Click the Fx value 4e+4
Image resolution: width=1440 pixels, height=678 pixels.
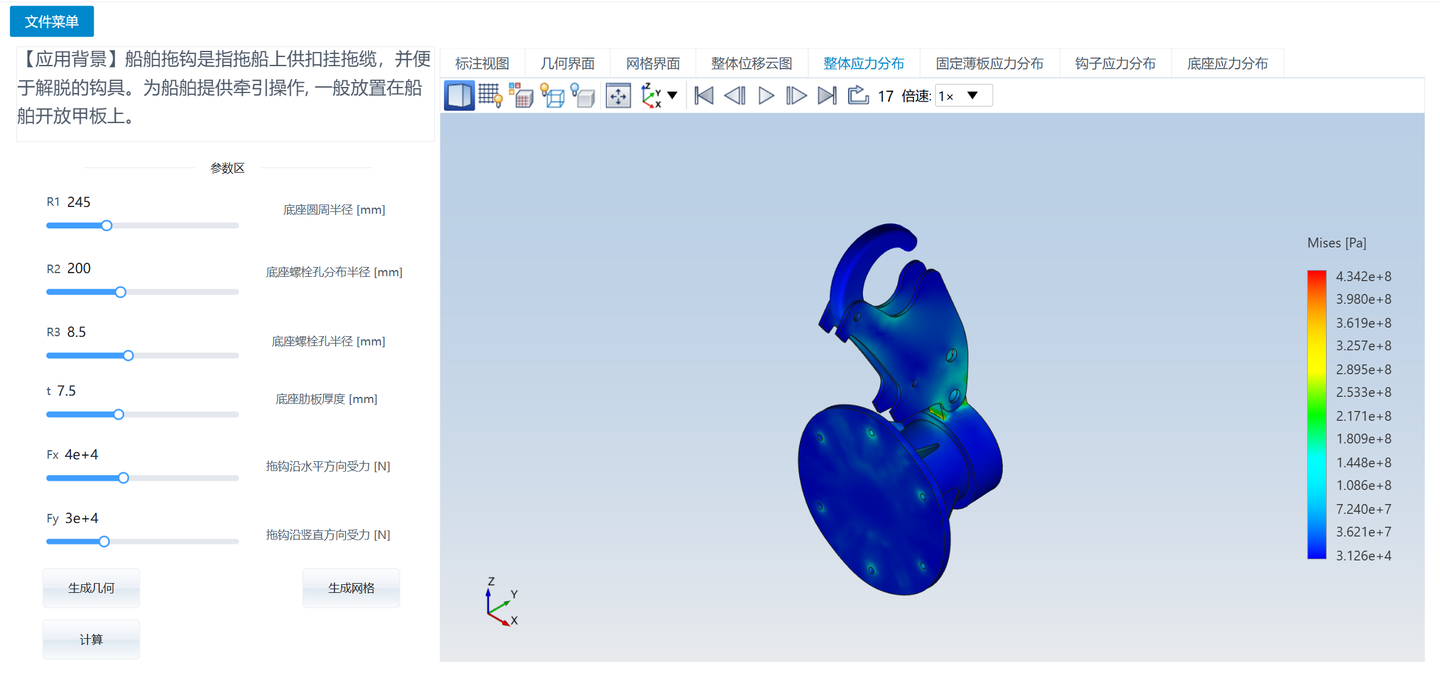tap(81, 455)
